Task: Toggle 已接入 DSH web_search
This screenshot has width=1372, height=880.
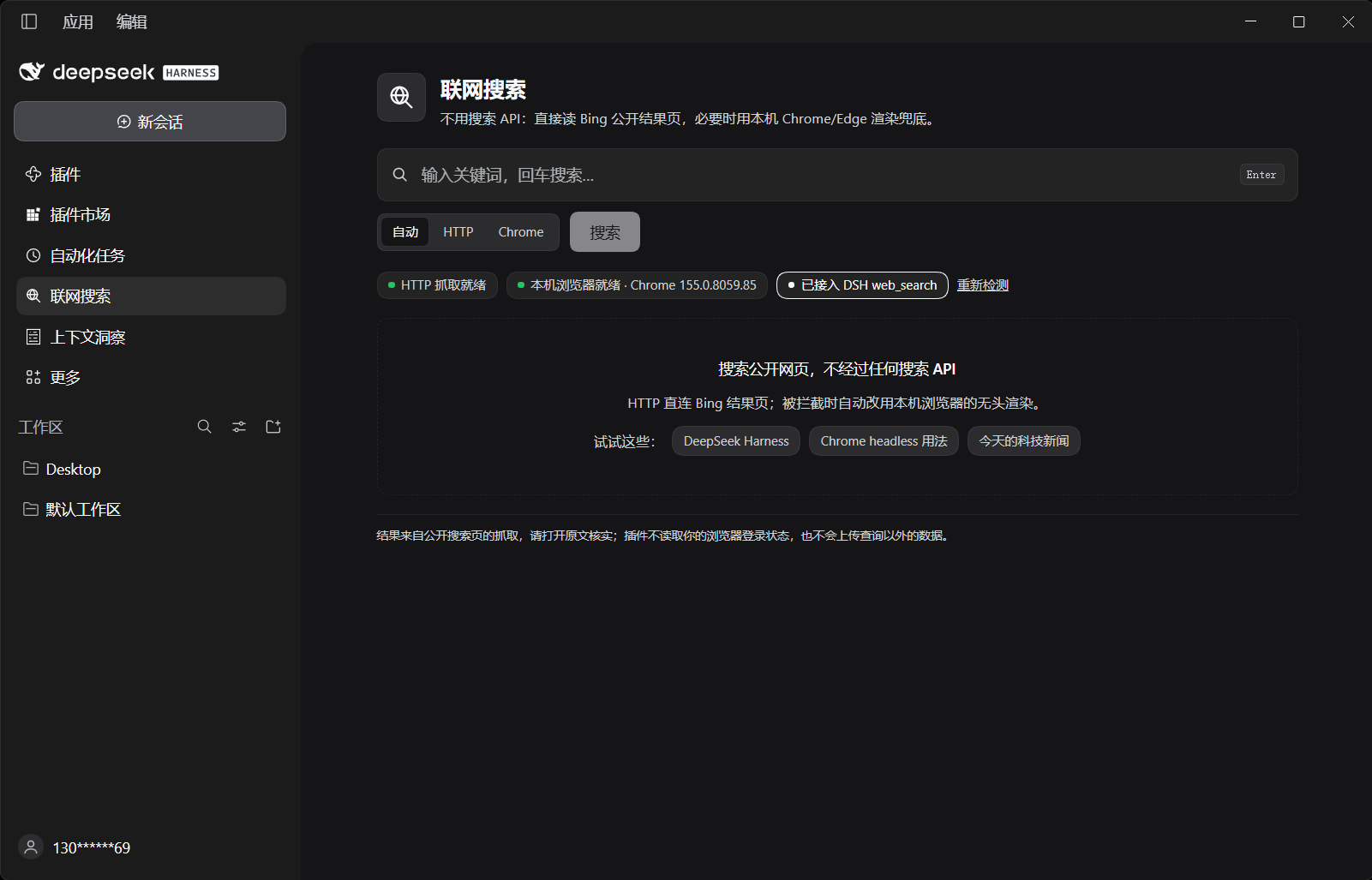Action: tap(862, 285)
